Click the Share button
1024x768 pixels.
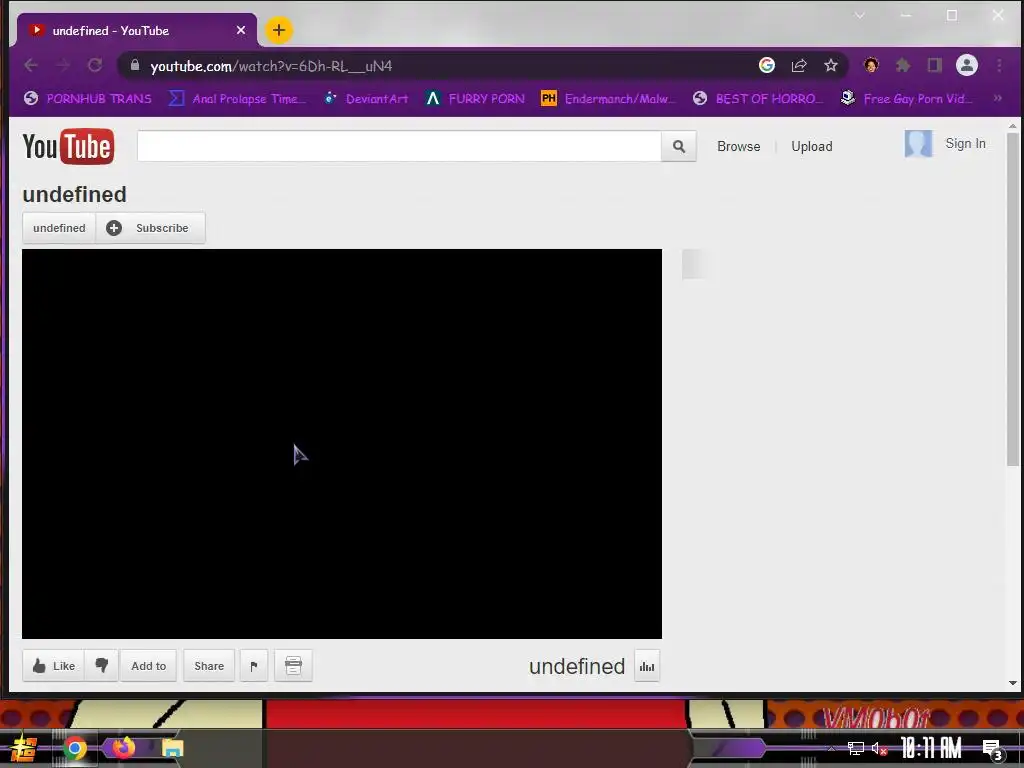click(209, 665)
